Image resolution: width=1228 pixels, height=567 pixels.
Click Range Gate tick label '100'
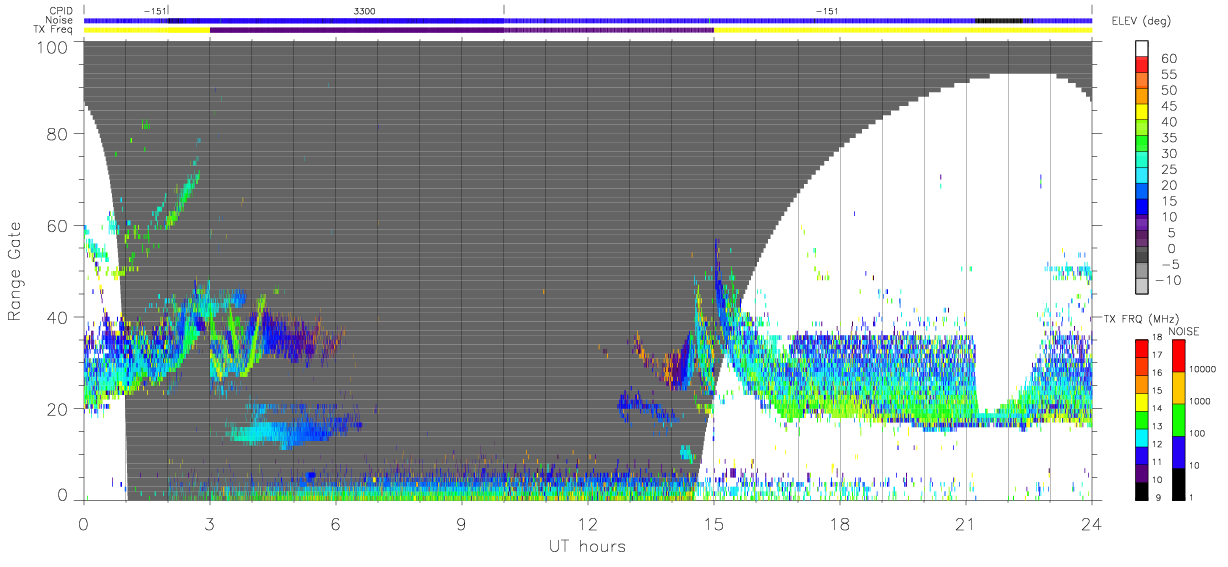point(52,47)
